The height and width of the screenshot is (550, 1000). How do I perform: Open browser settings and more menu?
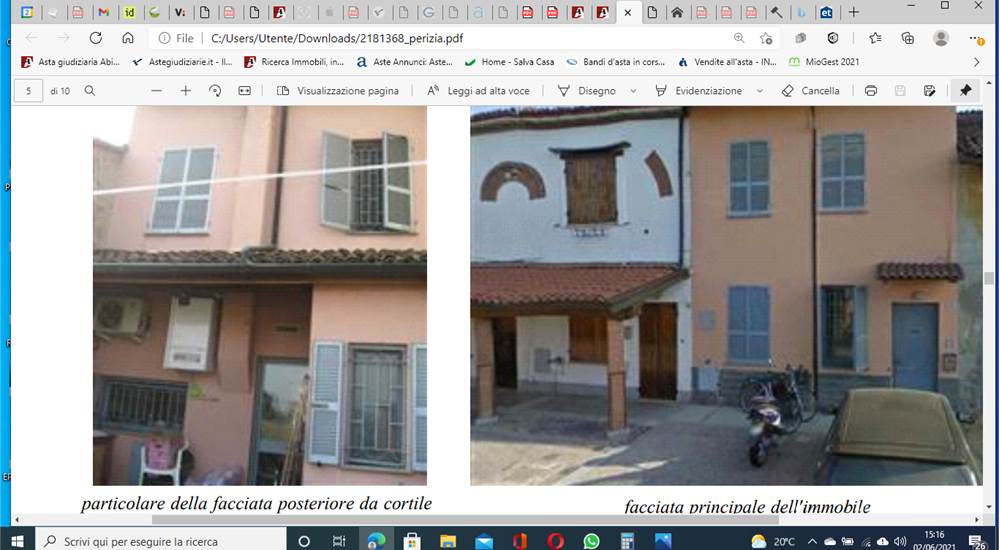click(976, 38)
